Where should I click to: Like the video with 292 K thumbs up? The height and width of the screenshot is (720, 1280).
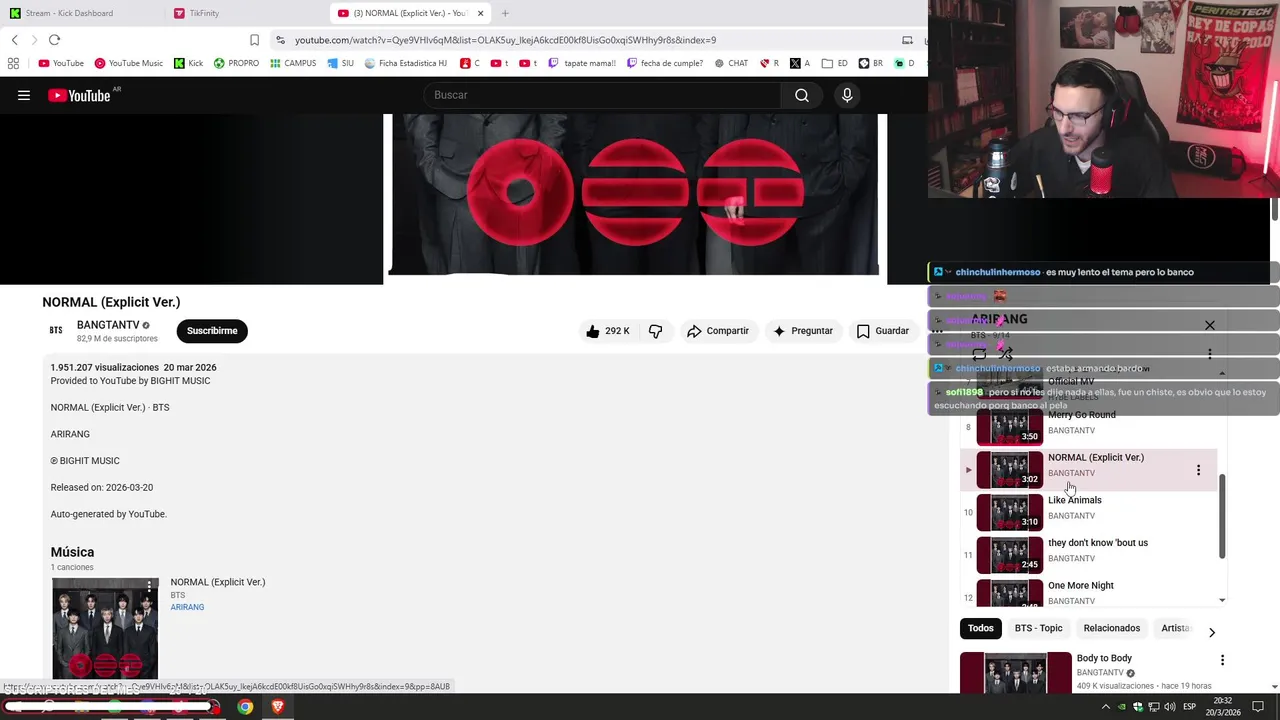coord(608,331)
